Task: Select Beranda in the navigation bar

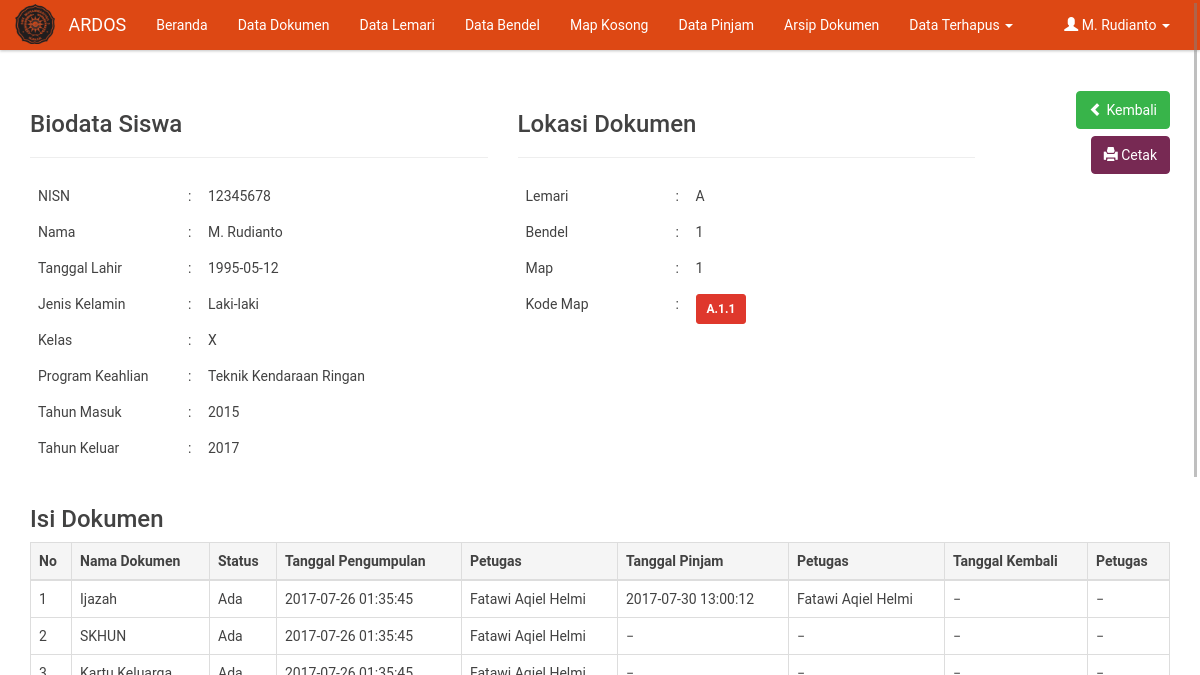Action: point(181,25)
